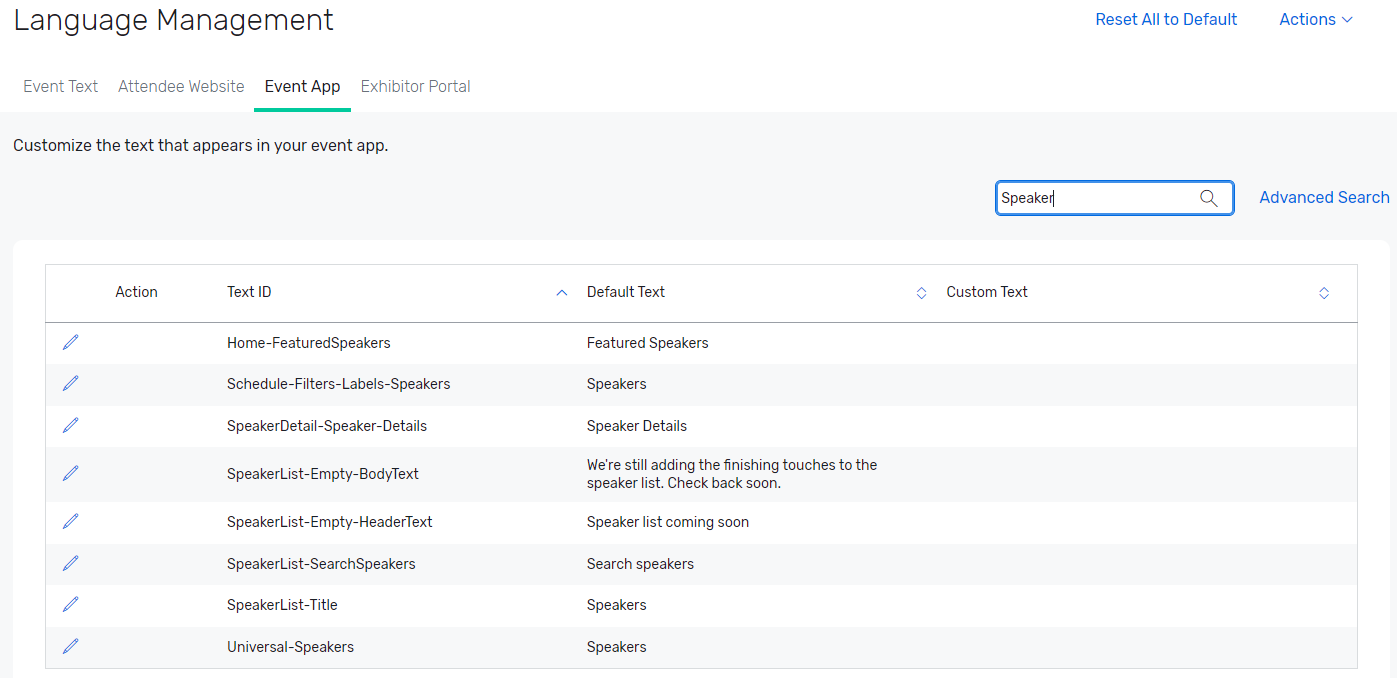The width and height of the screenshot is (1397, 678).
Task: Click edit pencil for SpeakerList-SearchSpeakers
Action: coord(70,564)
